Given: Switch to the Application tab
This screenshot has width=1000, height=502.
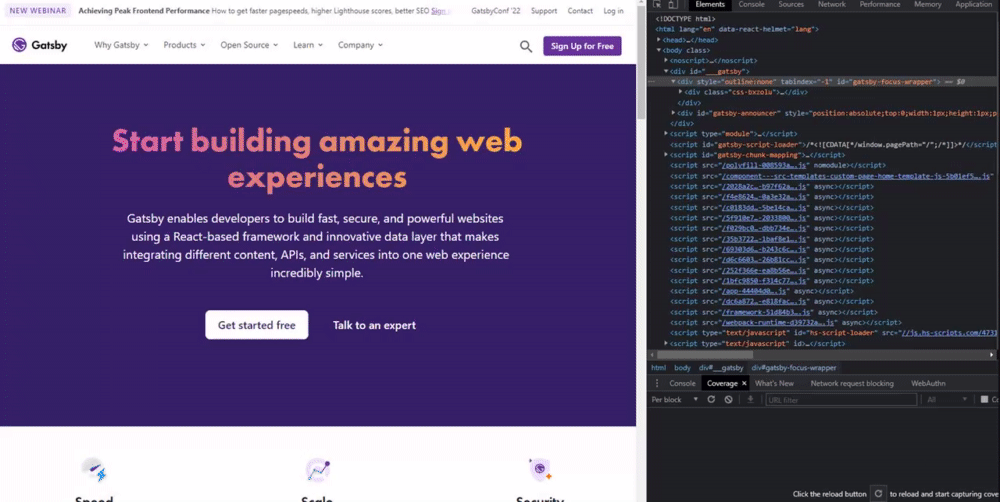Looking at the screenshot, I should 974,4.
